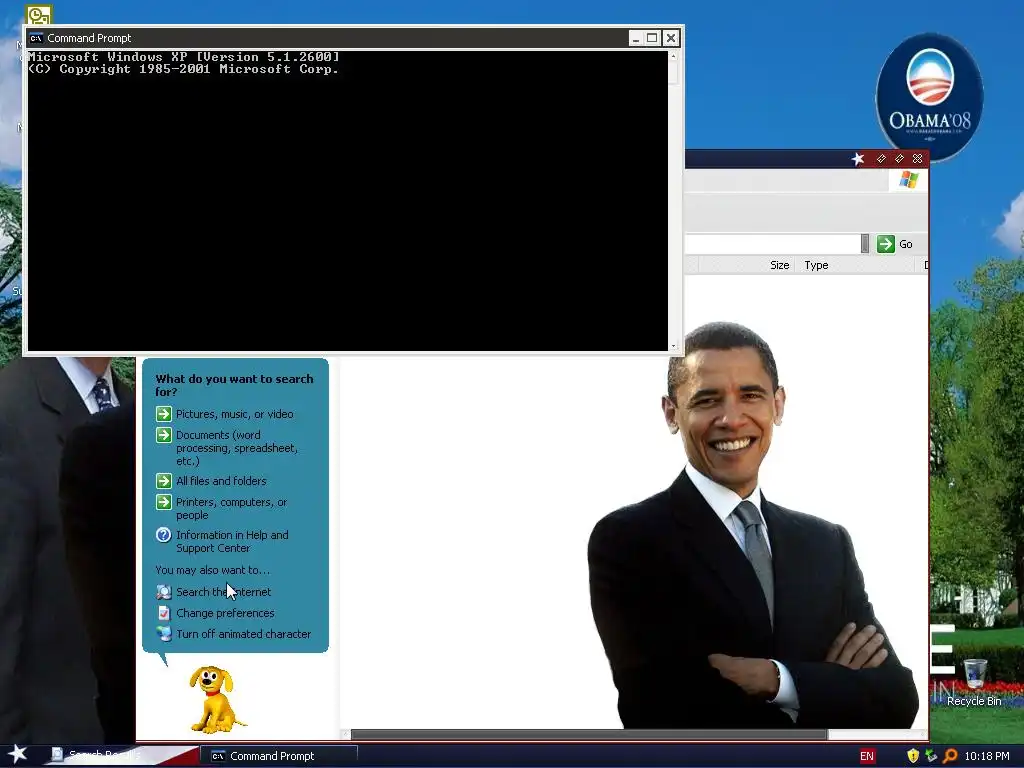Click All files and folders arrow icon
Viewport: 1024px width, 768px height.
(x=164, y=481)
